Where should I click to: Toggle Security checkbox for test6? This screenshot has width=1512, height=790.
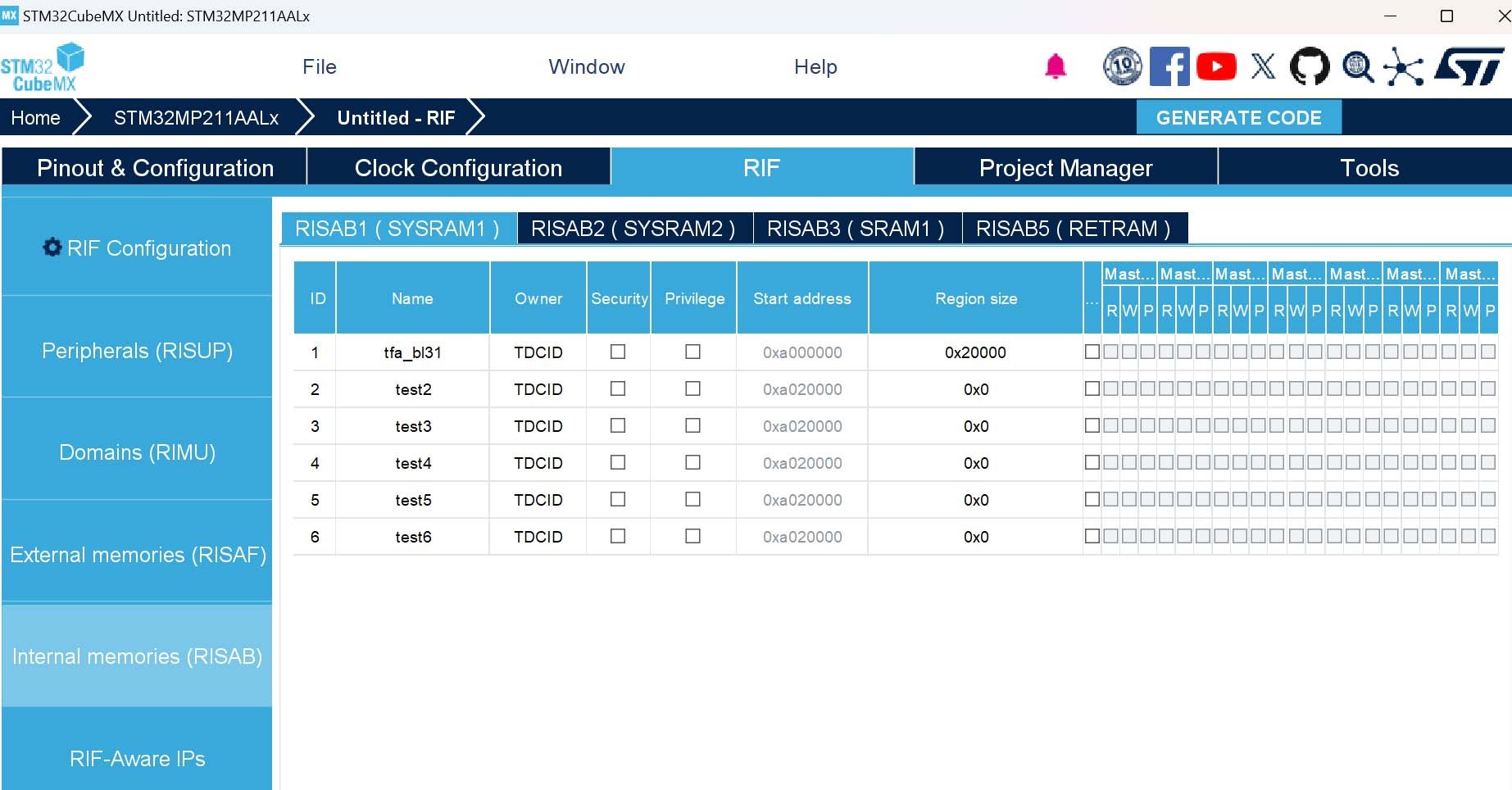(x=618, y=536)
